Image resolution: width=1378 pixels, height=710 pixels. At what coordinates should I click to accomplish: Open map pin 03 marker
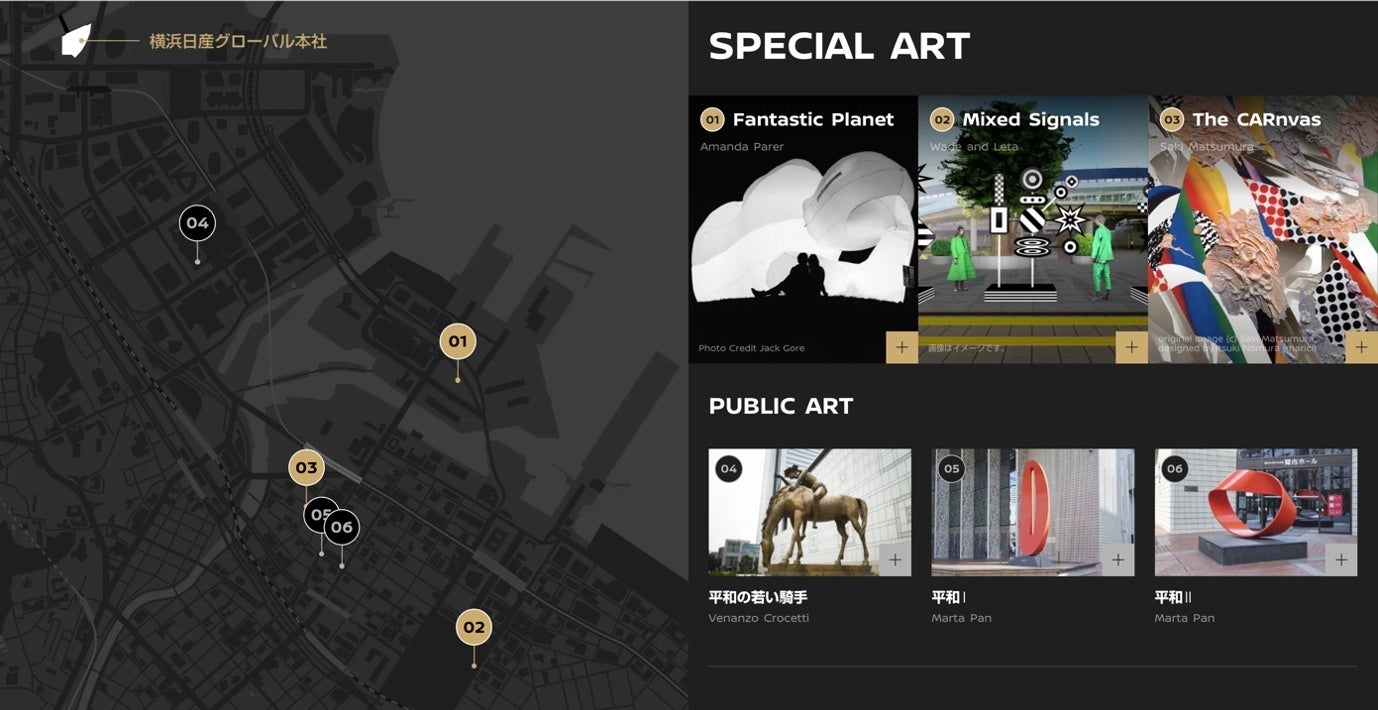click(307, 467)
